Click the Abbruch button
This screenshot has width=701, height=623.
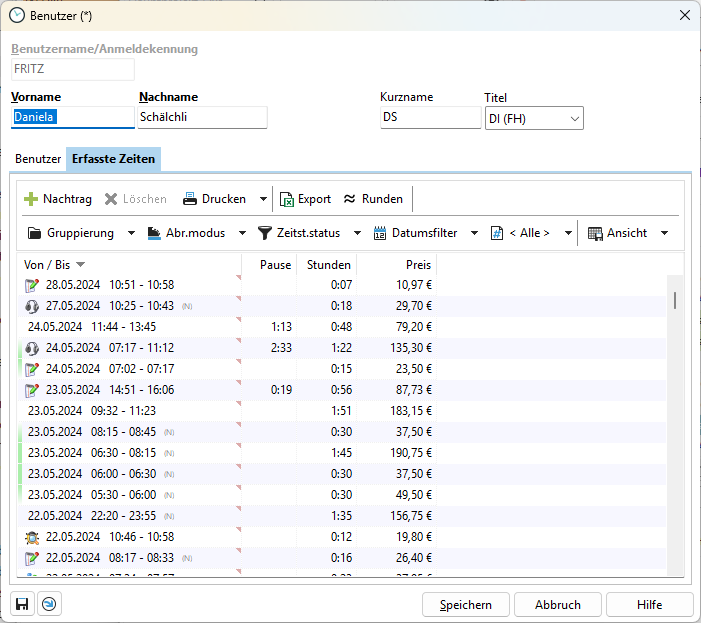tap(558, 604)
